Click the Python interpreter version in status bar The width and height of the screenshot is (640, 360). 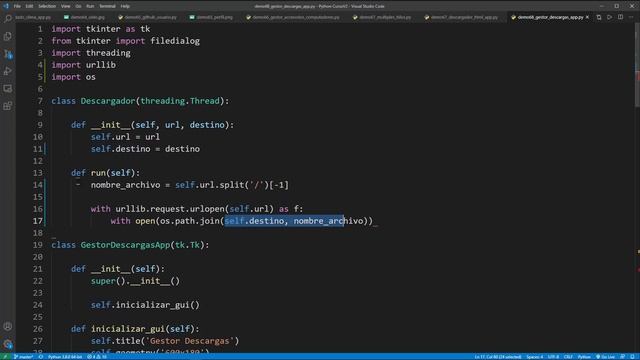pyautogui.click(x=64, y=357)
